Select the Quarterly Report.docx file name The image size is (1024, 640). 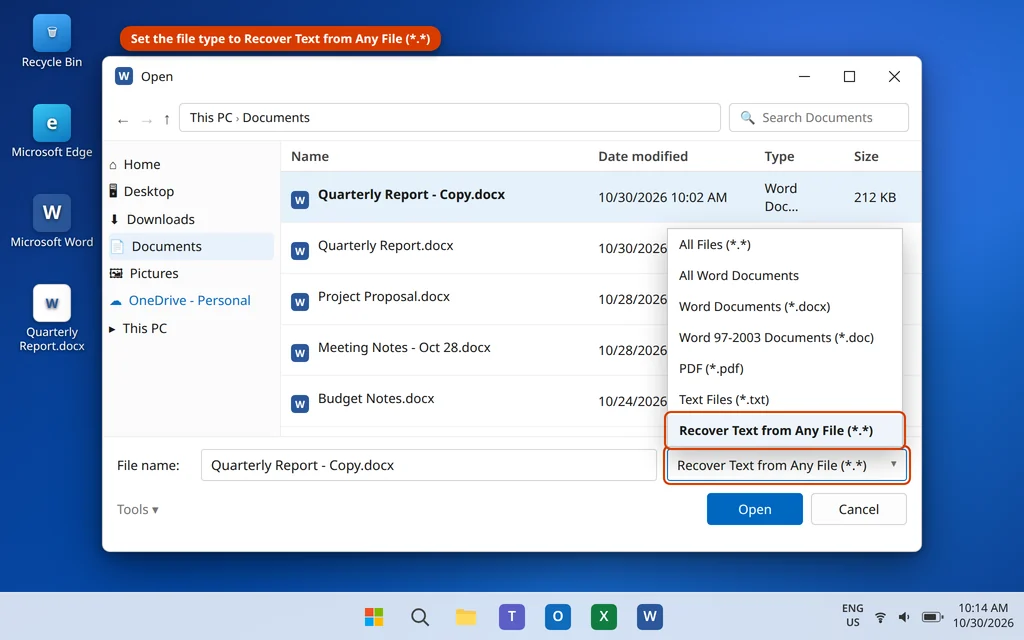click(x=385, y=246)
